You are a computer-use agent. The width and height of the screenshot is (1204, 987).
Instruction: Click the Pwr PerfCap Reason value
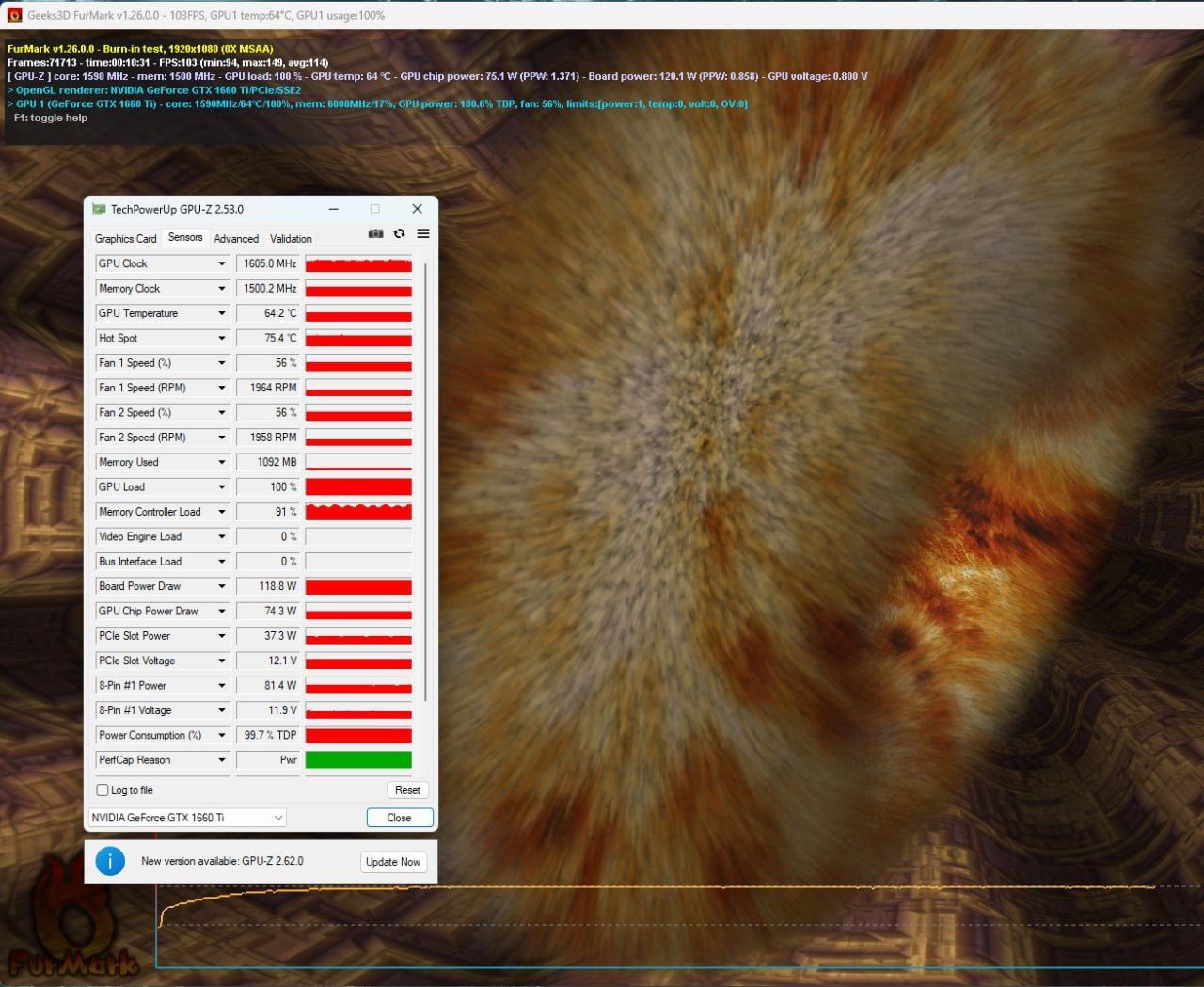[x=268, y=760]
